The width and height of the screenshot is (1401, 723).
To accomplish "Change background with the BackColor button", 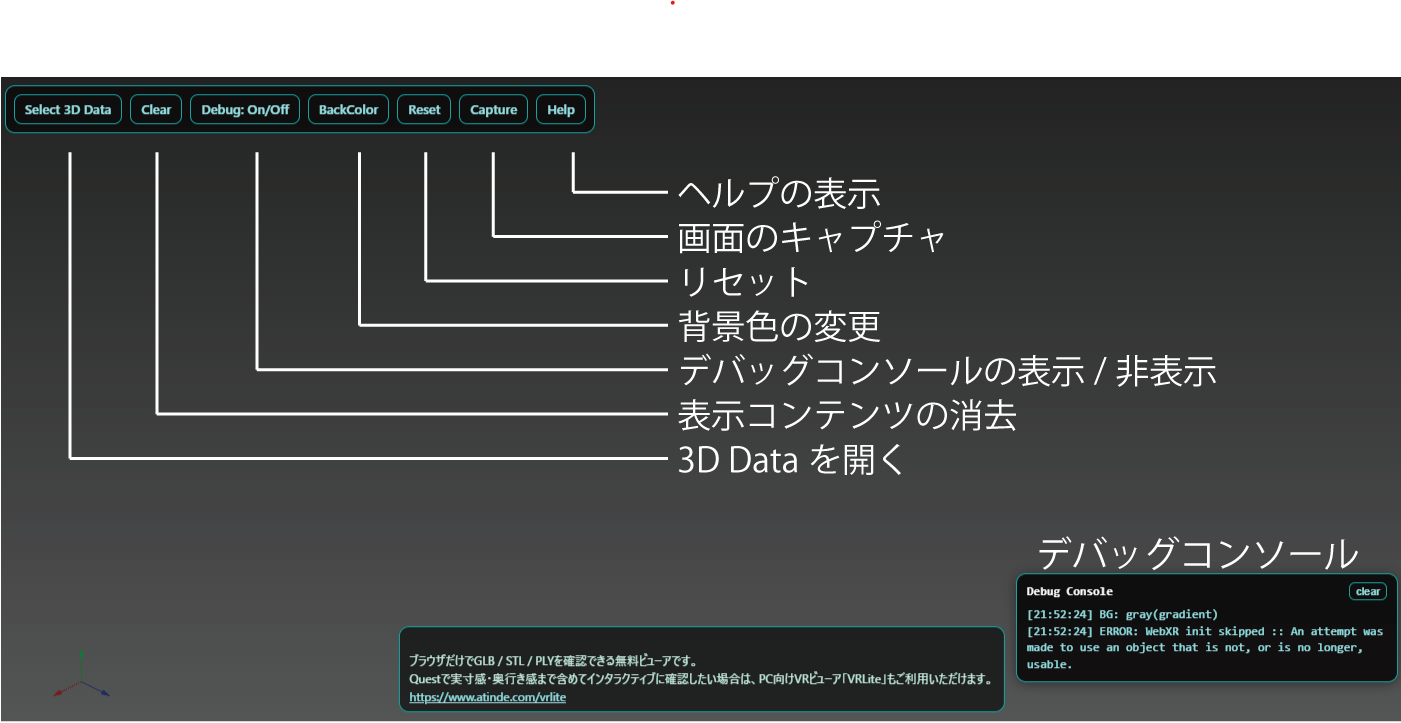I will click(x=348, y=110).
